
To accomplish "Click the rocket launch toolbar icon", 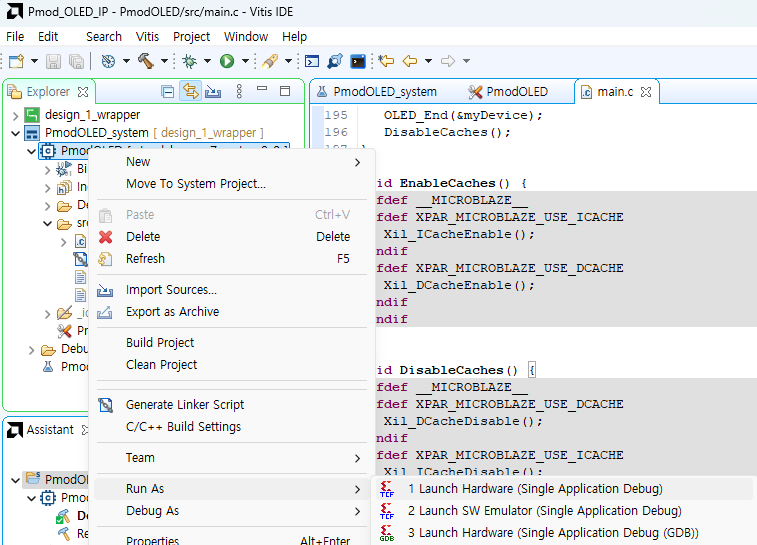I will click(x=270, y=61).
